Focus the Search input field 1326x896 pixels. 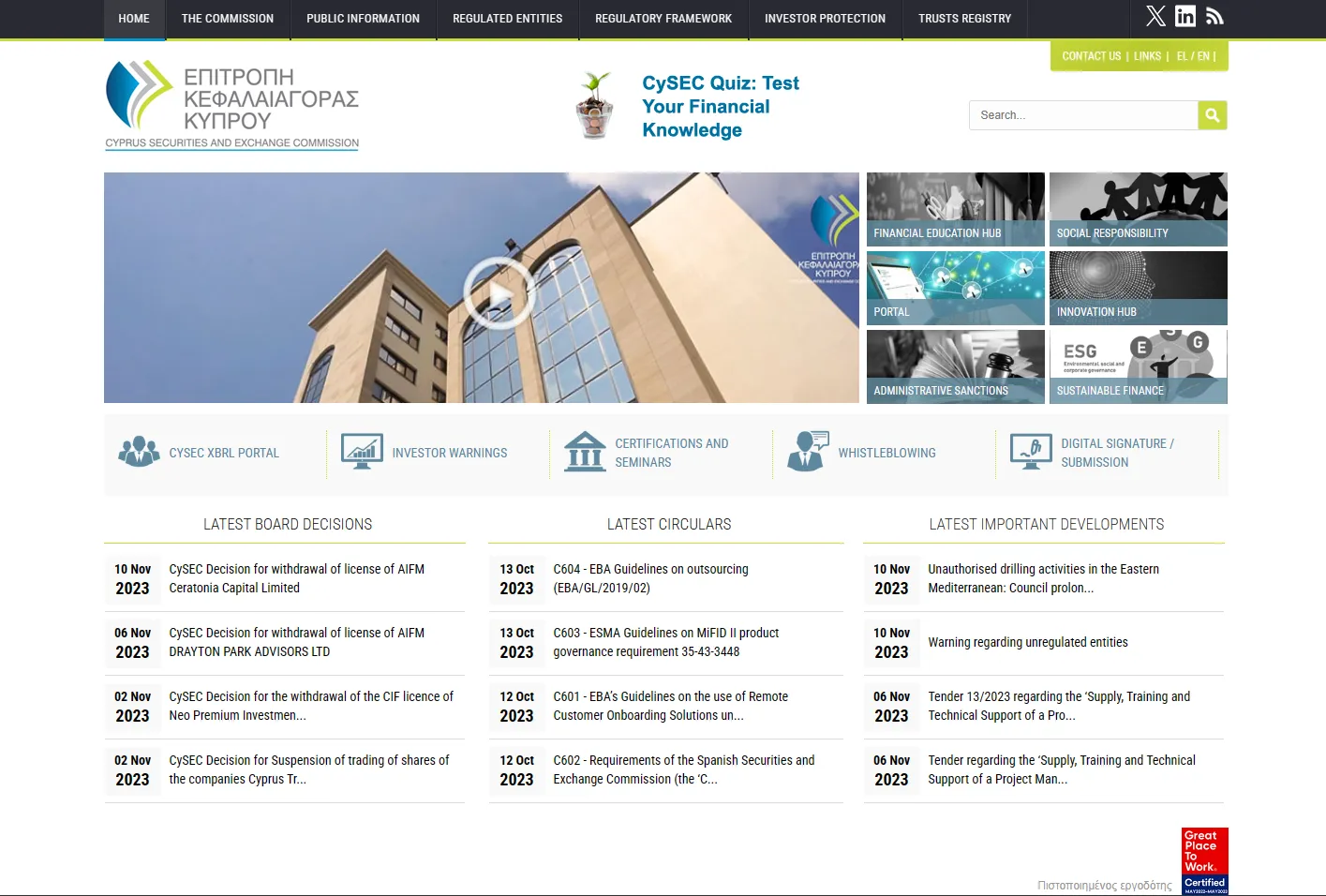(1083, 115)
